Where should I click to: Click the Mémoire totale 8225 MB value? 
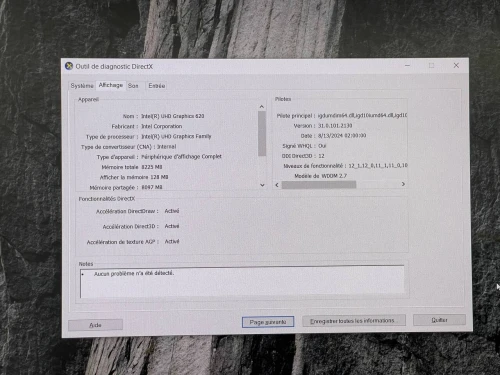pos(152,167)
